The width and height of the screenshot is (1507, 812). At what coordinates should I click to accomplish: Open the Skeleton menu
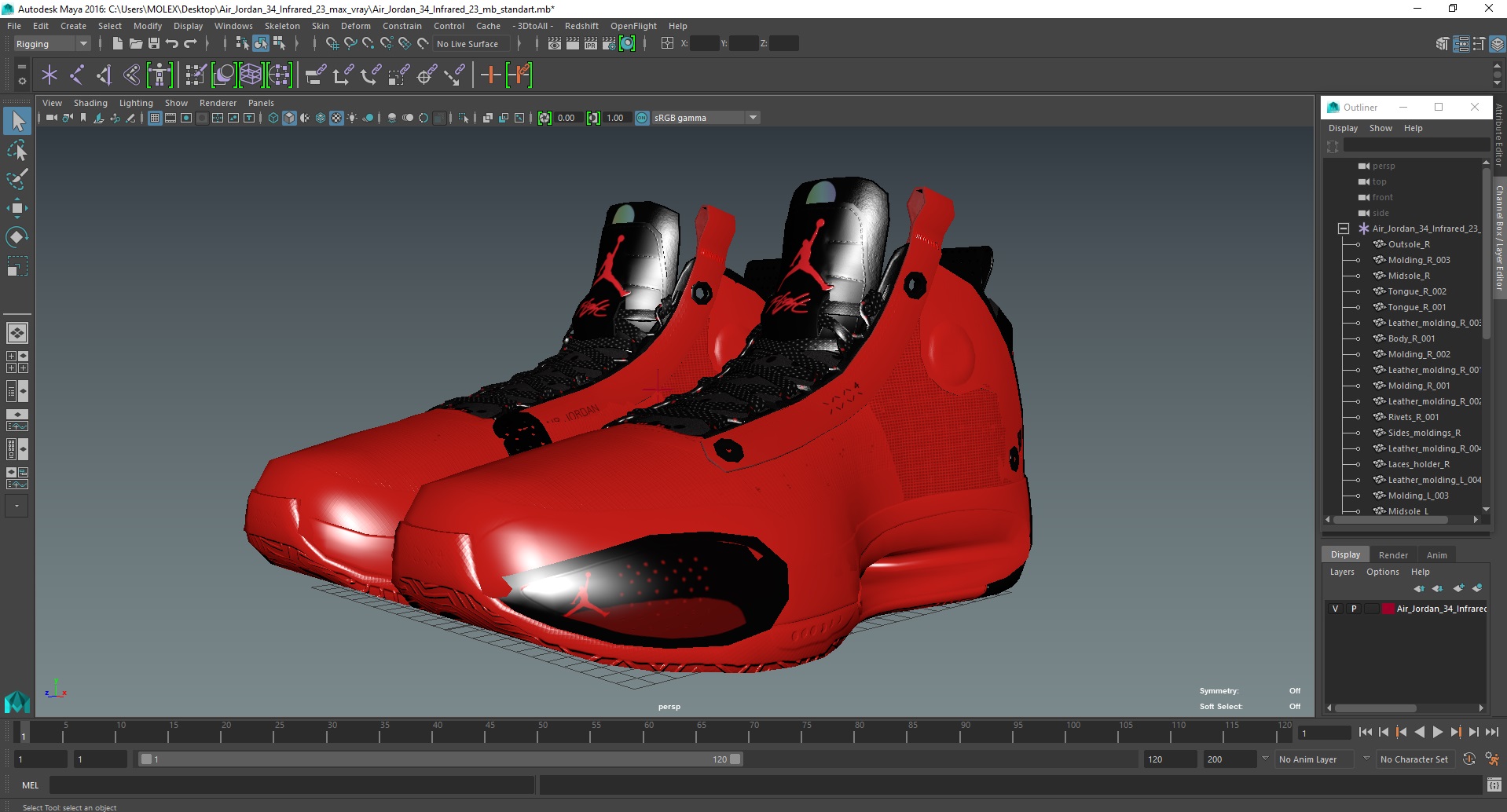click(282, 26)
